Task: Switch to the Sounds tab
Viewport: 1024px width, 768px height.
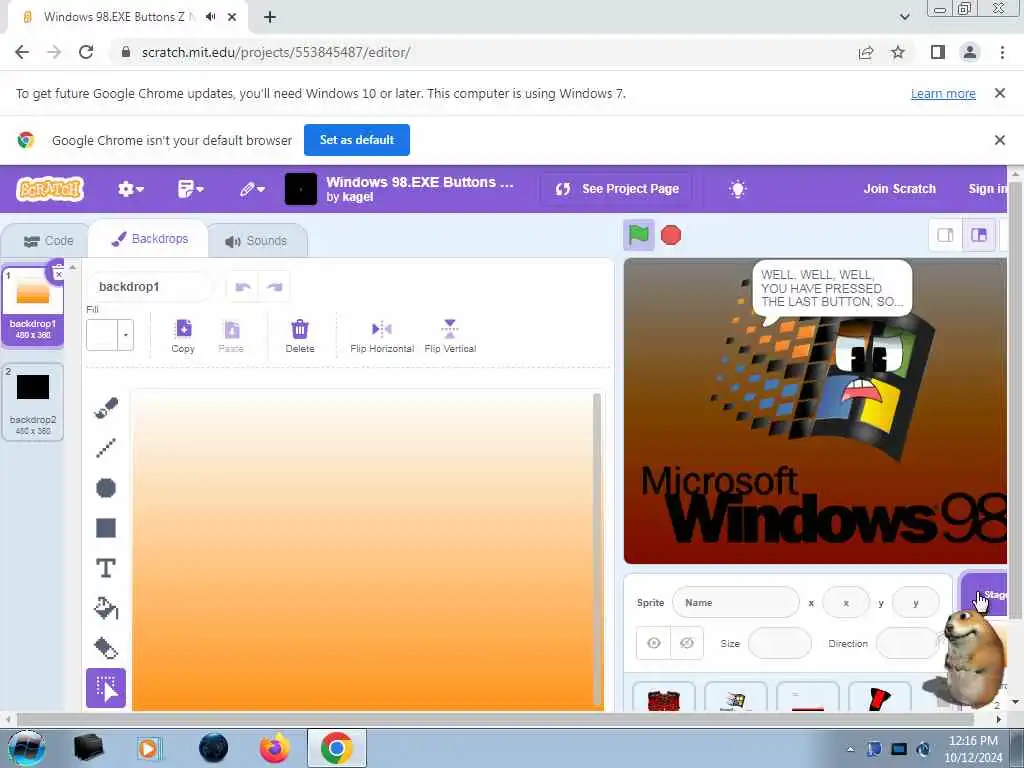Action: (257, 241)
